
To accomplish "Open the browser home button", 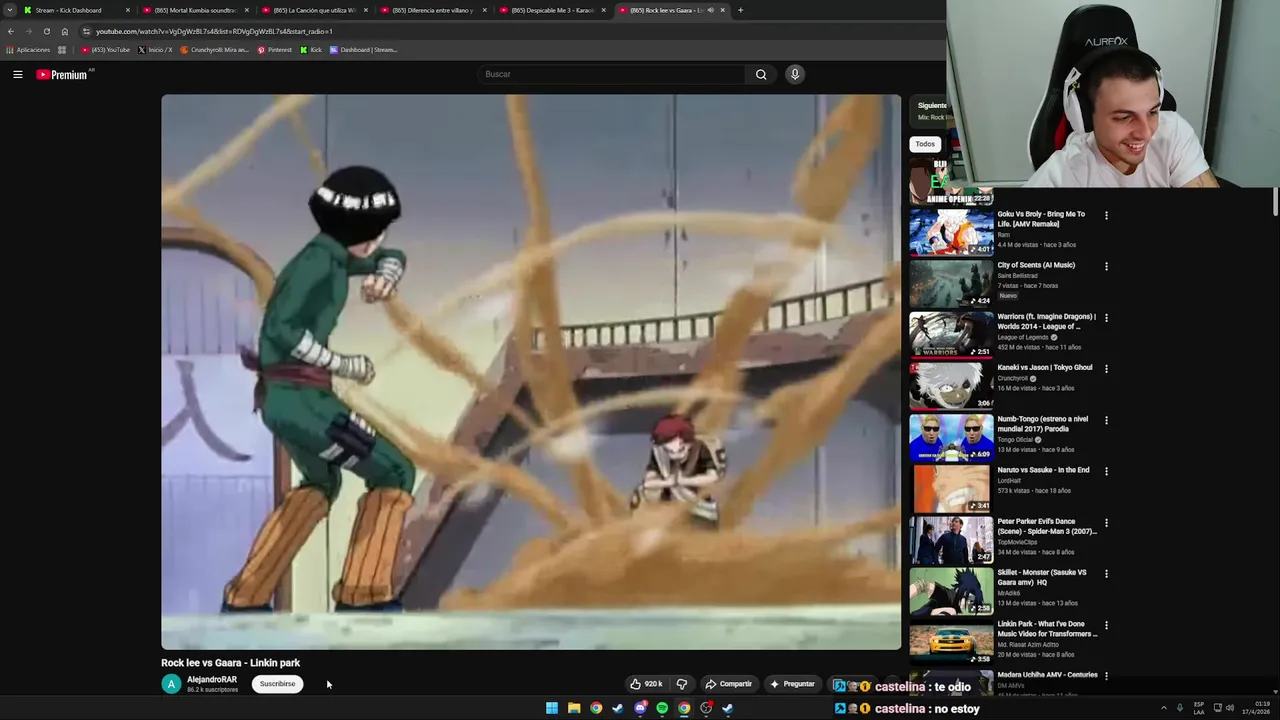I will tap(65, 31).
